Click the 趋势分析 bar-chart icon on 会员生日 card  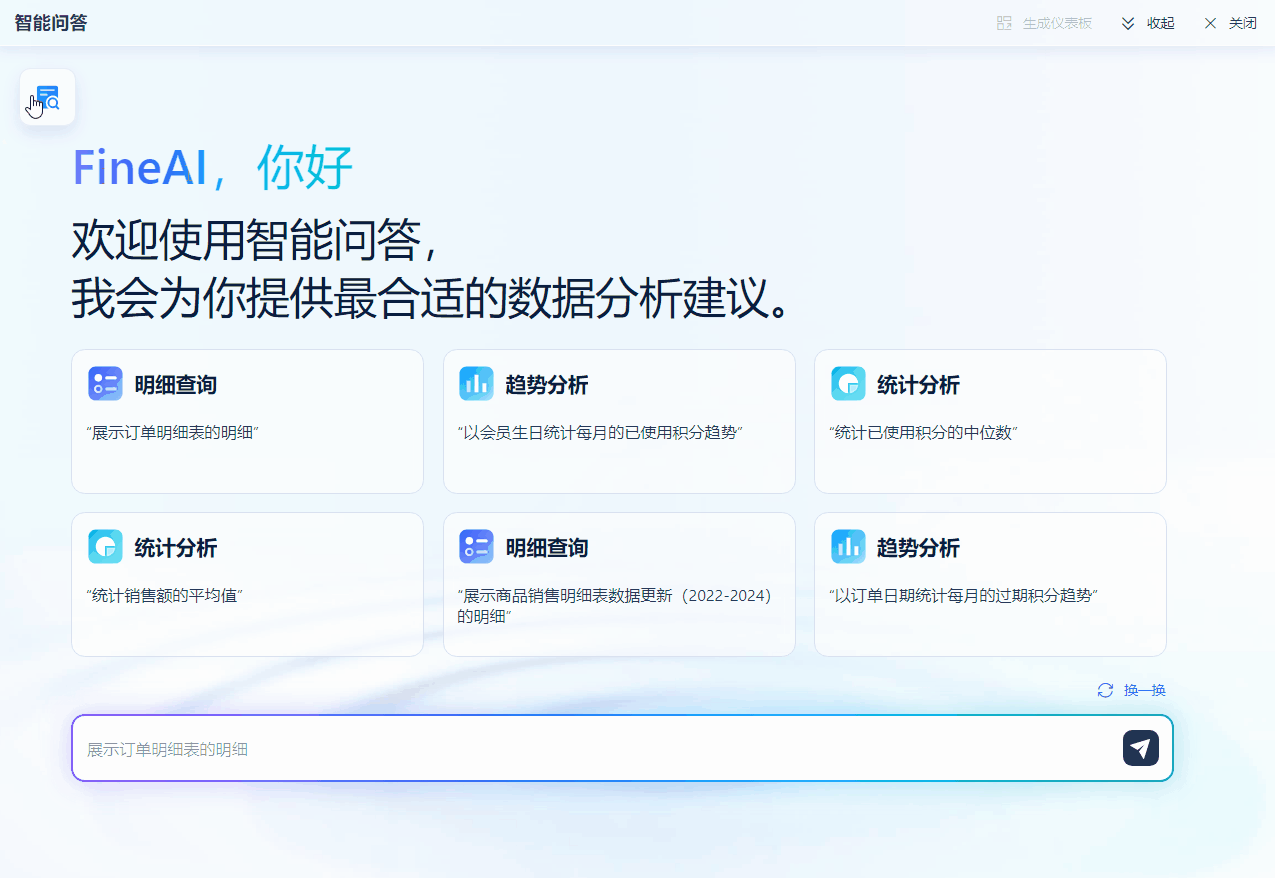point(476,384)
